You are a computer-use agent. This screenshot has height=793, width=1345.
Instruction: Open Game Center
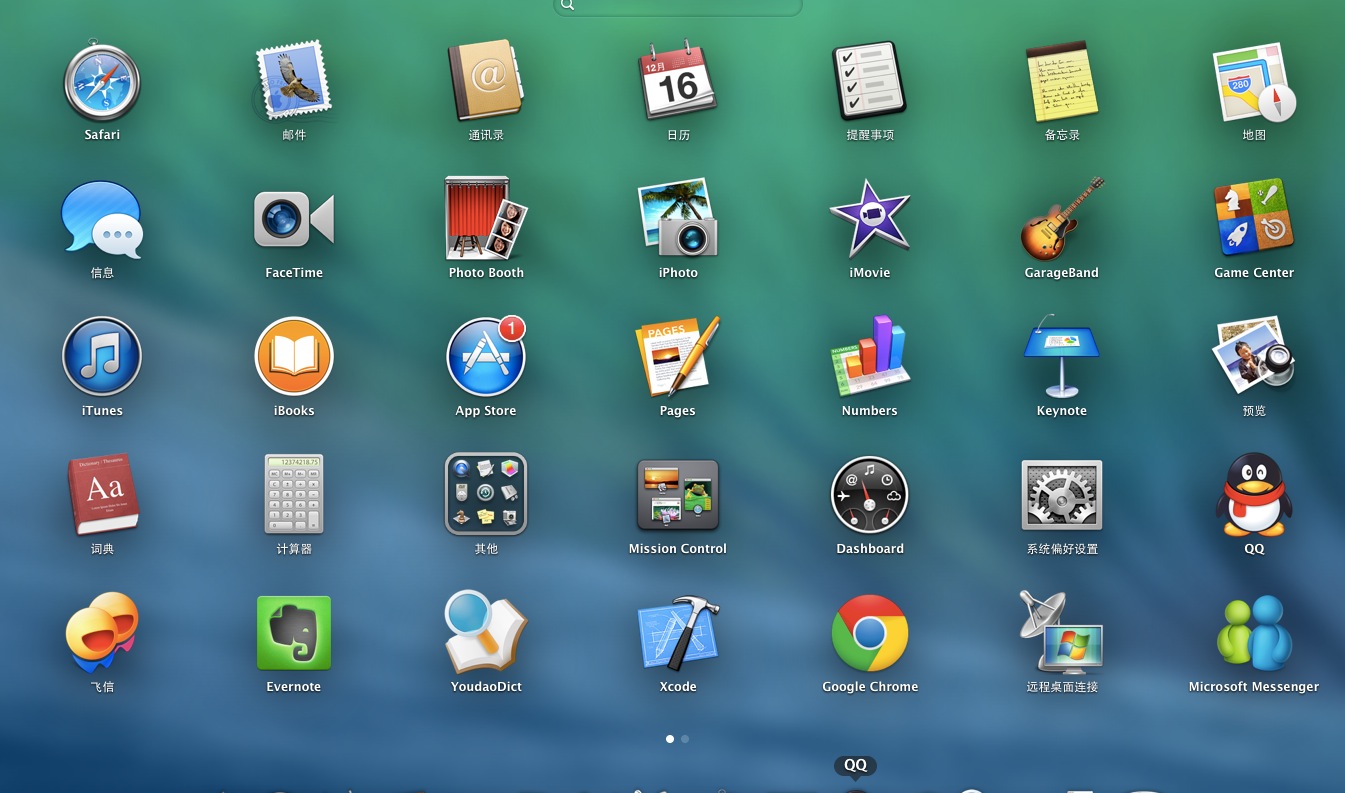click(x=1254, y=219)
